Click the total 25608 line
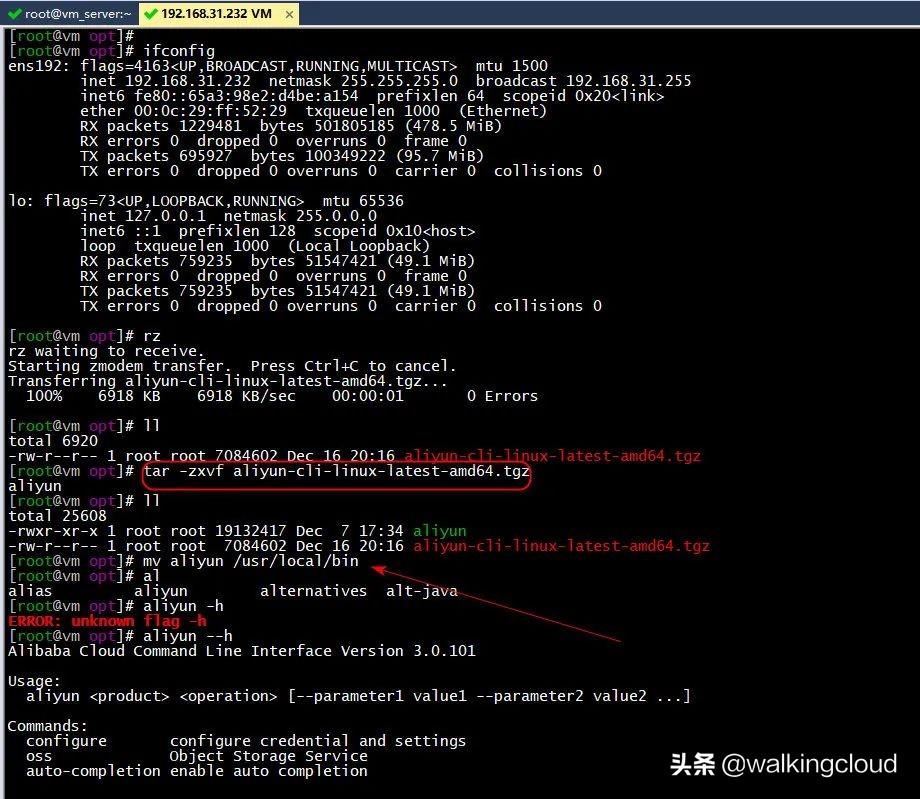Screen dimensions: 920x799 coord(58,516)
